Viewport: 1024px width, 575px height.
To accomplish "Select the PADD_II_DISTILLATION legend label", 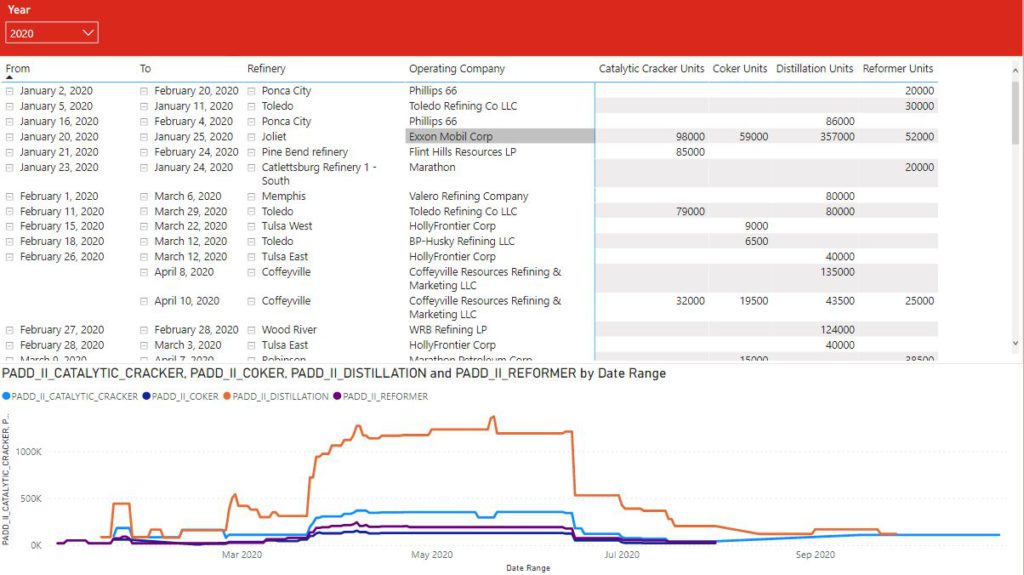I will (x=280, y=396).
